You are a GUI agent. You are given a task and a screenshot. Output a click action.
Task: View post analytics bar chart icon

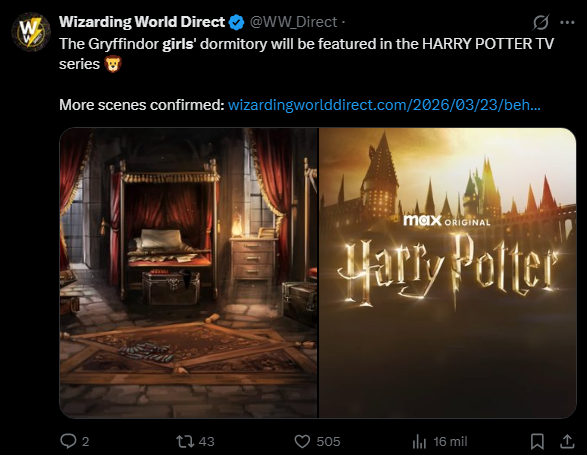click(419, 442)
